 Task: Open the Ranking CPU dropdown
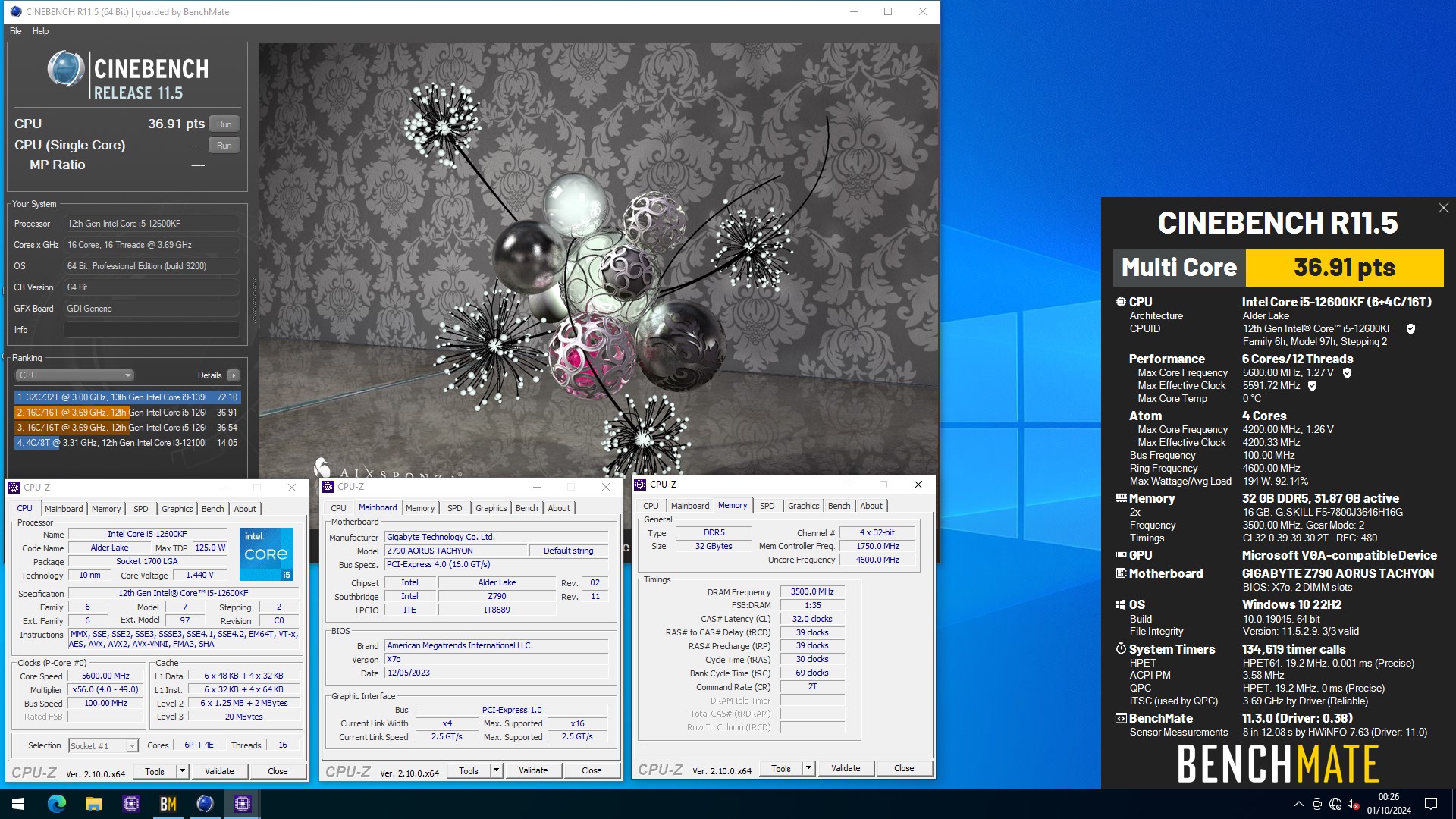pyautogui.click(x=74, y=375)
